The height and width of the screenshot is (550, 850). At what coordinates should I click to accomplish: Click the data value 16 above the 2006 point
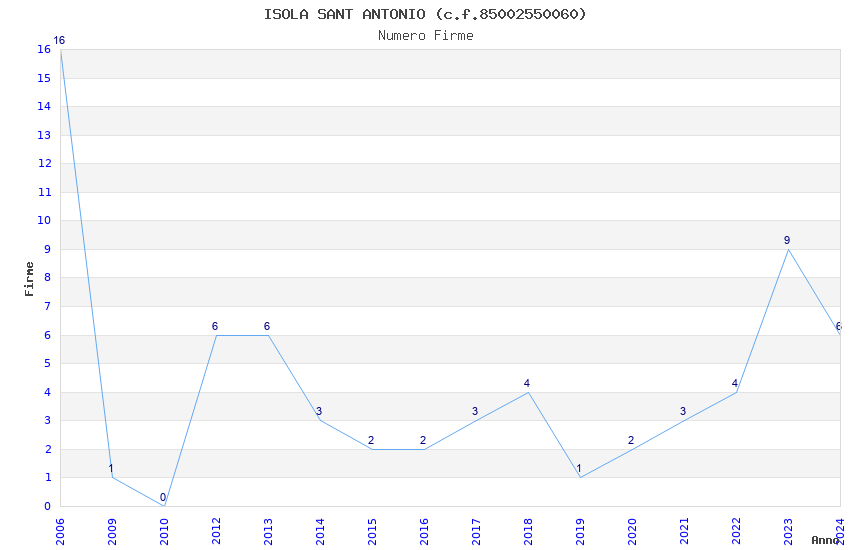click(59, 40)
